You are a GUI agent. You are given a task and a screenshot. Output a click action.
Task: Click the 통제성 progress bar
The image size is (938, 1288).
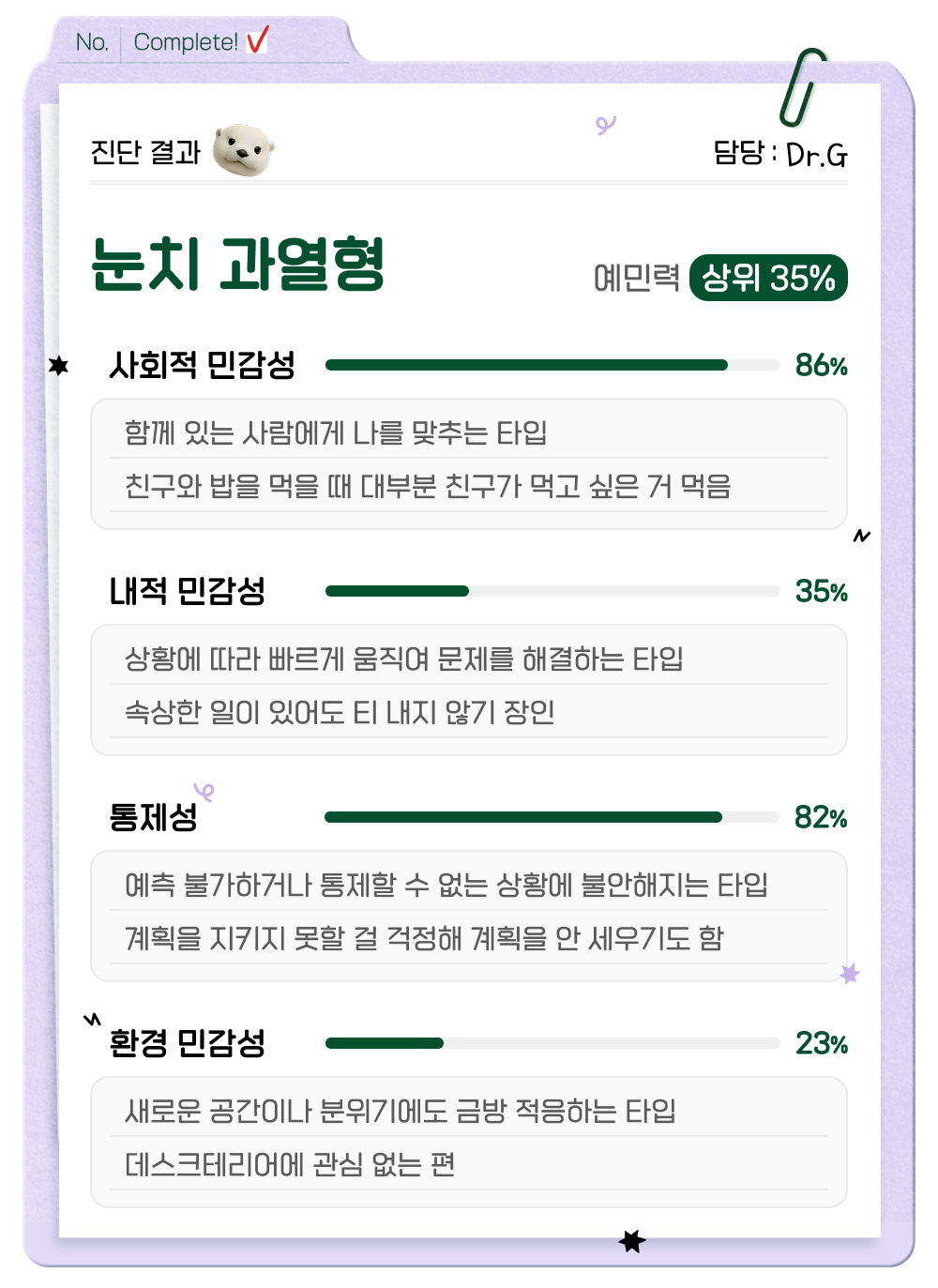click(552, 817)
